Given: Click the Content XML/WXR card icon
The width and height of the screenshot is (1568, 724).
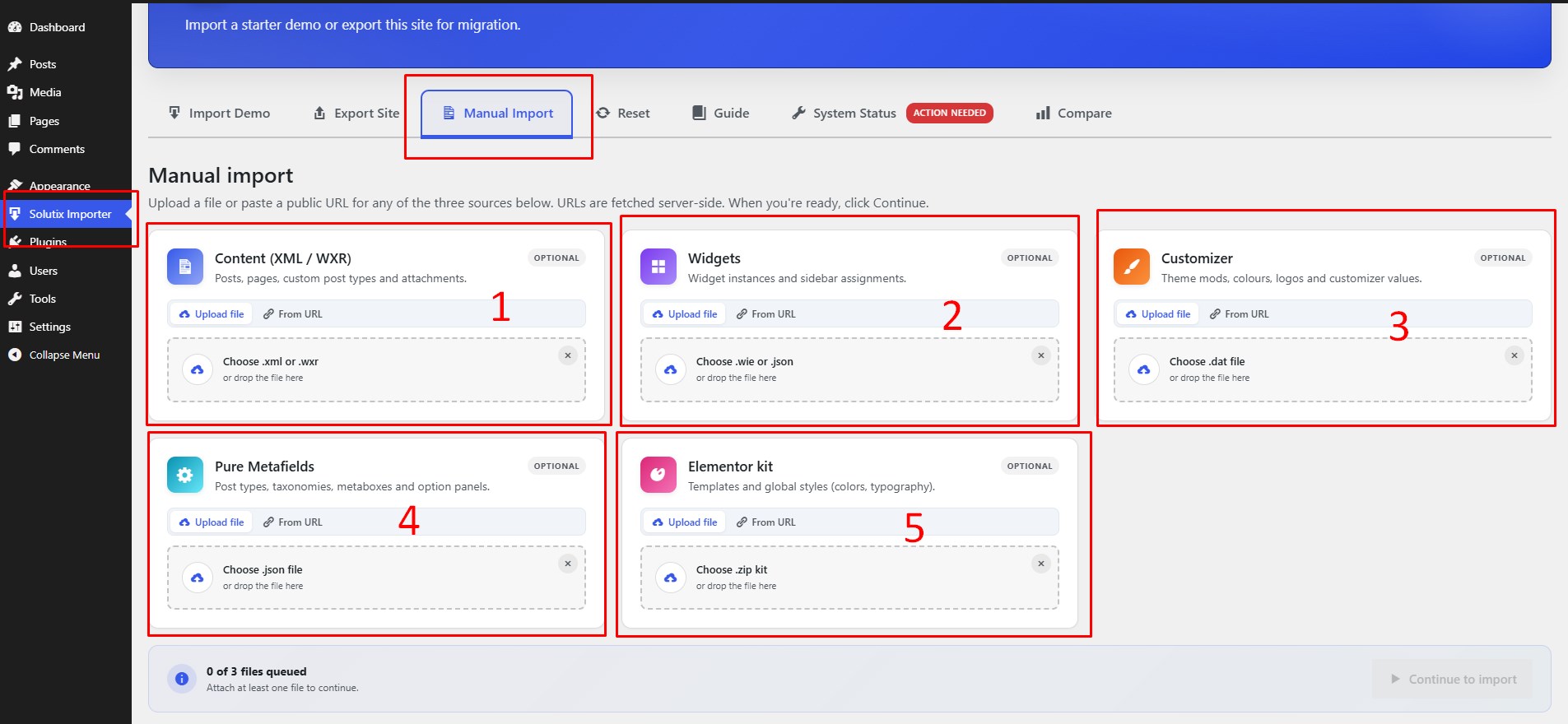Looking at the screenshot, I should pos(185,267).
